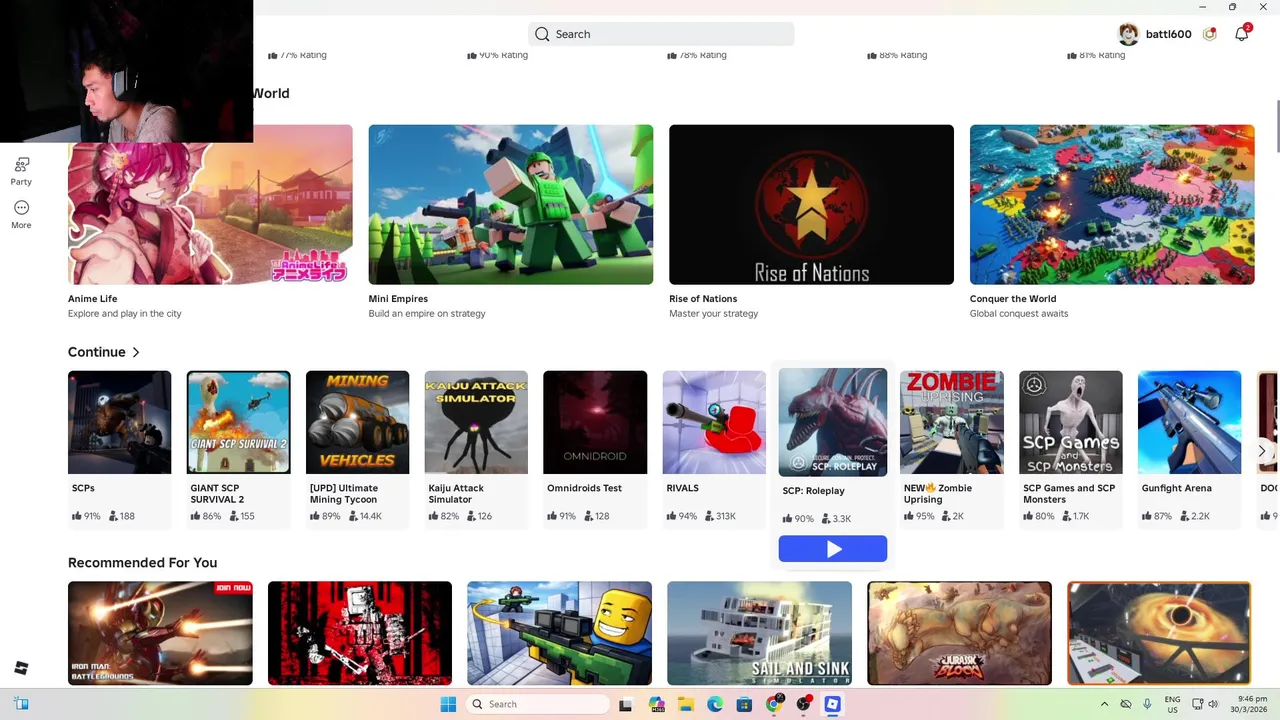Click the Rise of Nations title text

703,299
